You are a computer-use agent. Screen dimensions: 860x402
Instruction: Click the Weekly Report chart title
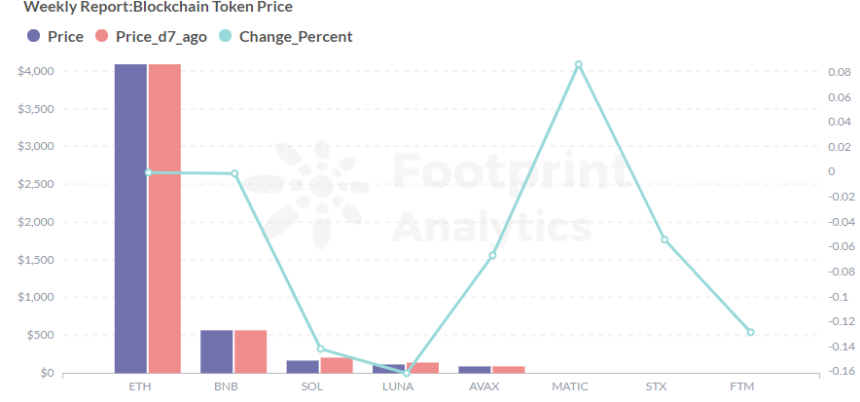coord(158,7)
